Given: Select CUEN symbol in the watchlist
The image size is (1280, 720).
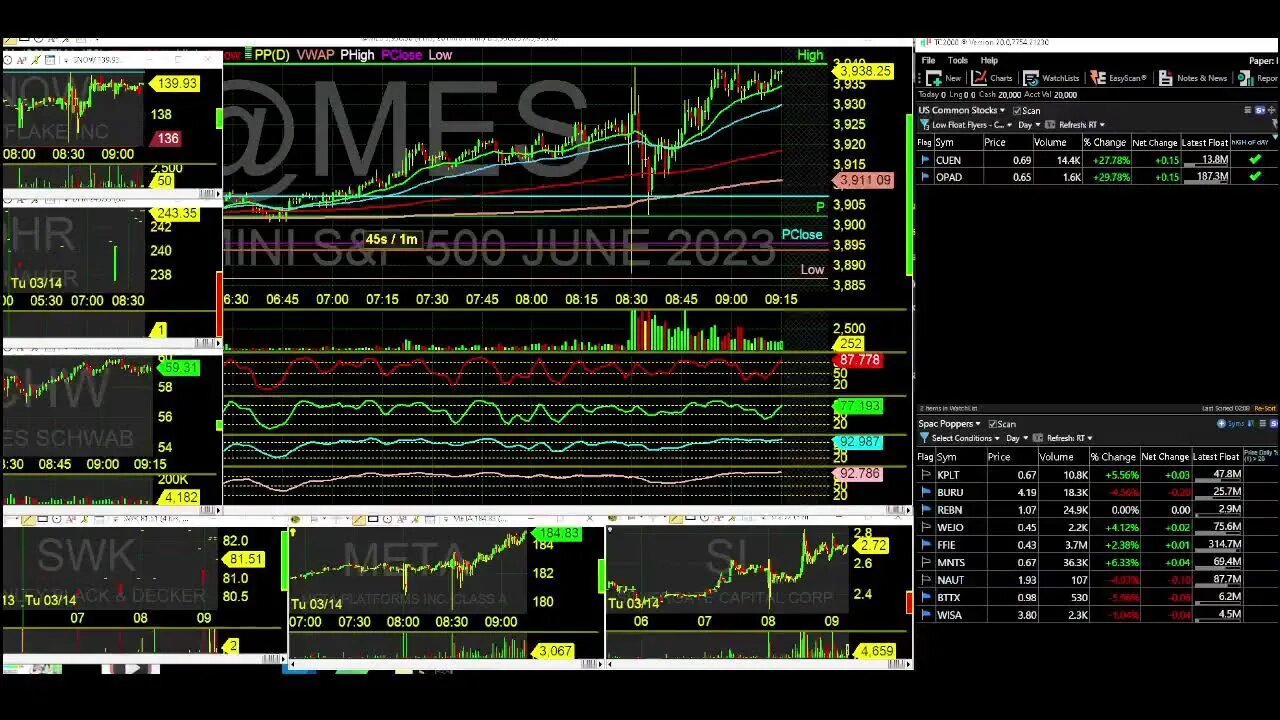Looking at the screenshot, I should [948, 160].
